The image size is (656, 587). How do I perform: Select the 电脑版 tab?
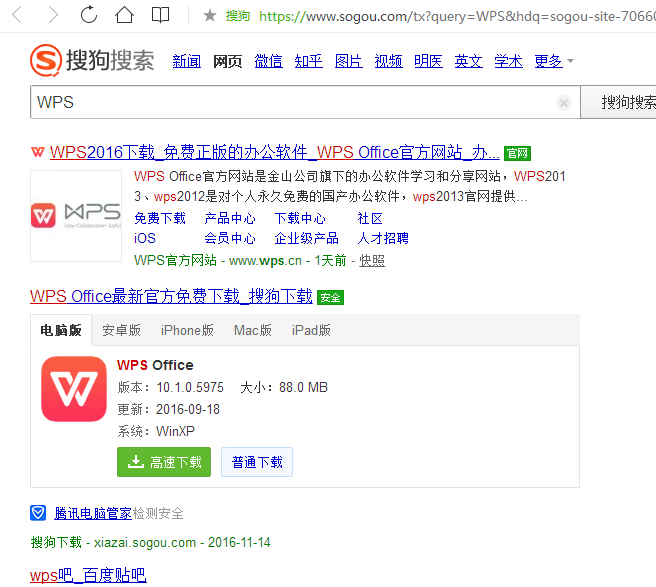(x=61, y=330)
